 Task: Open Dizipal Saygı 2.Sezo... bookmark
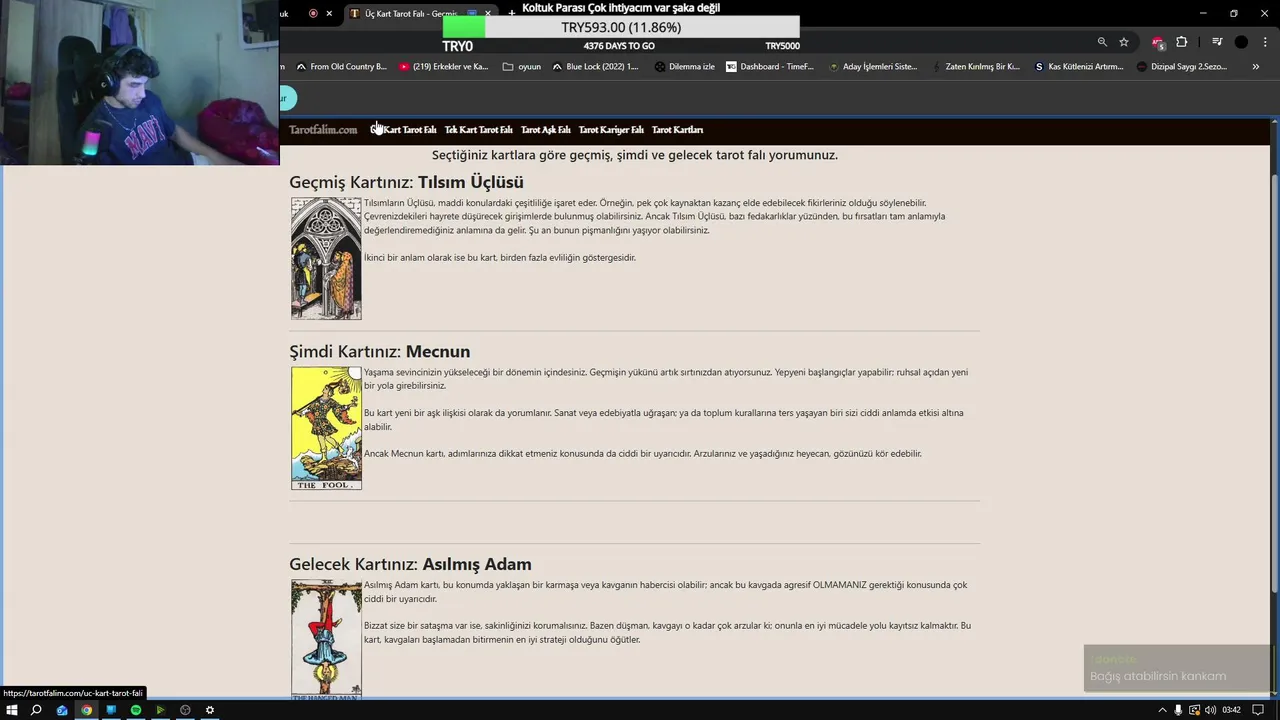[x=1181, y=67]
